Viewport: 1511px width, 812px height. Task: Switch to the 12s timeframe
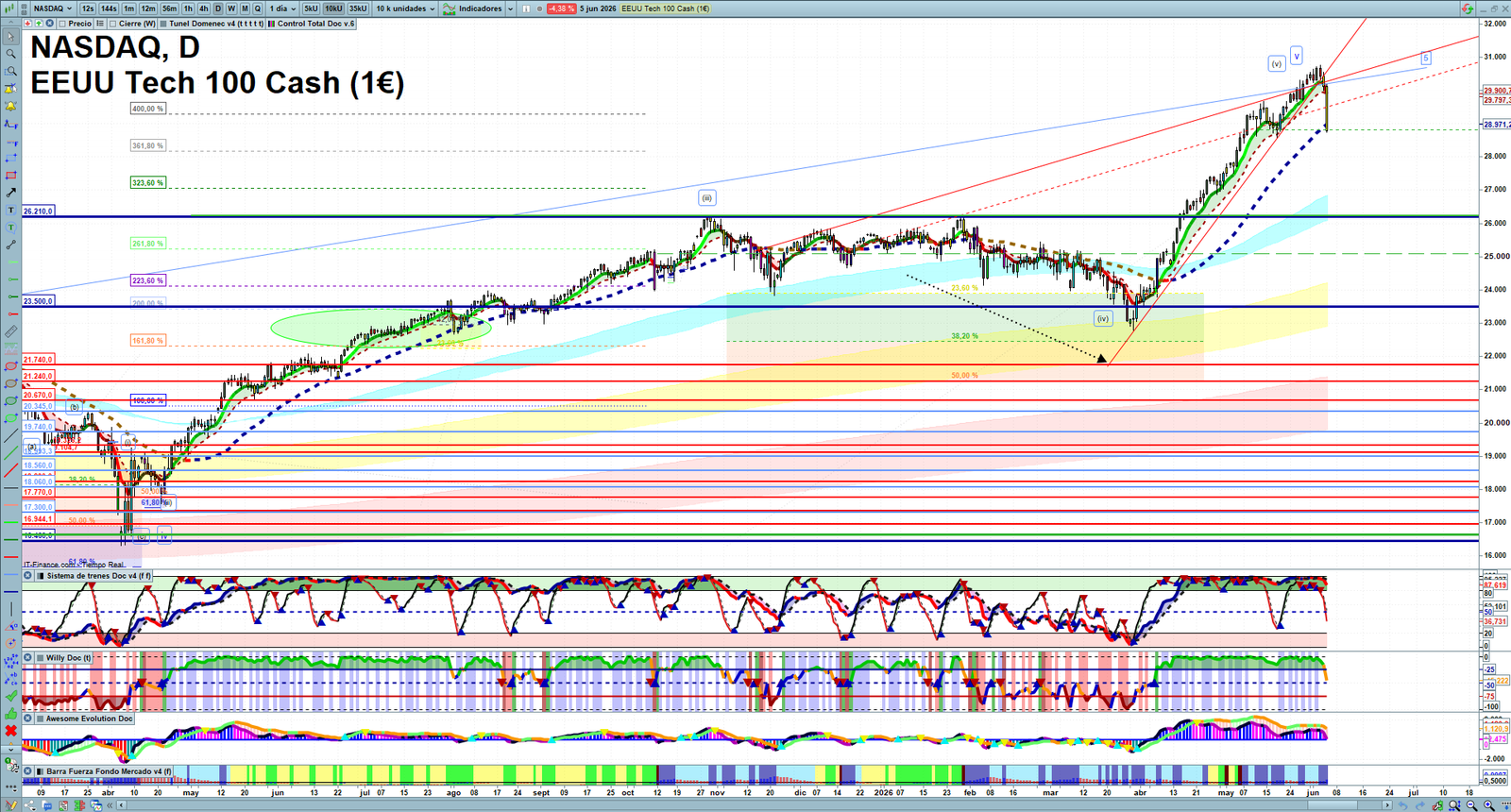88,8
